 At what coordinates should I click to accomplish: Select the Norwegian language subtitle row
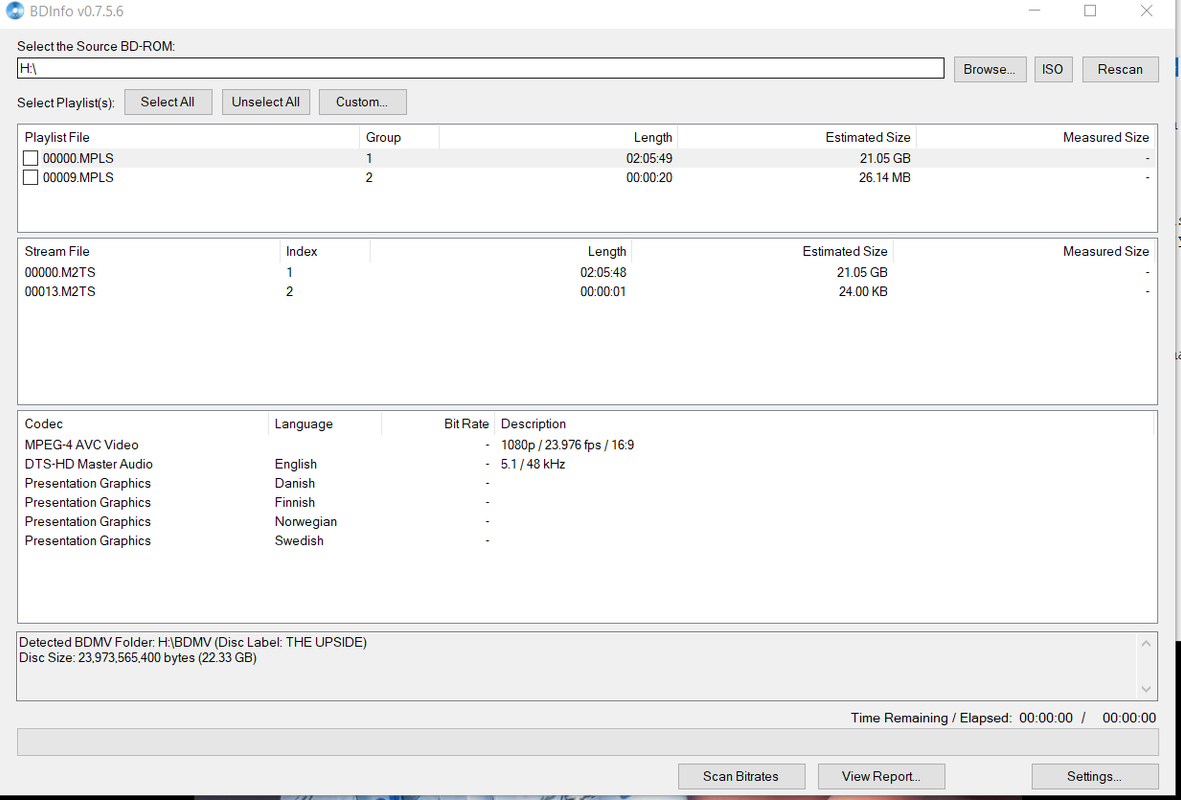[x=587, y=521]
